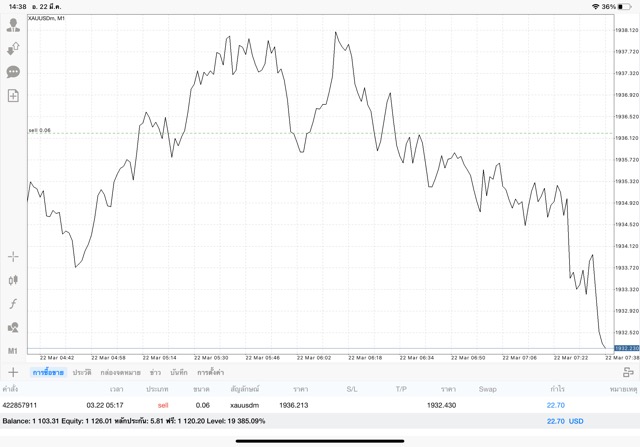Open the indicators function icon
This screenshot has height=447, width=640.
tap(13, 304)
